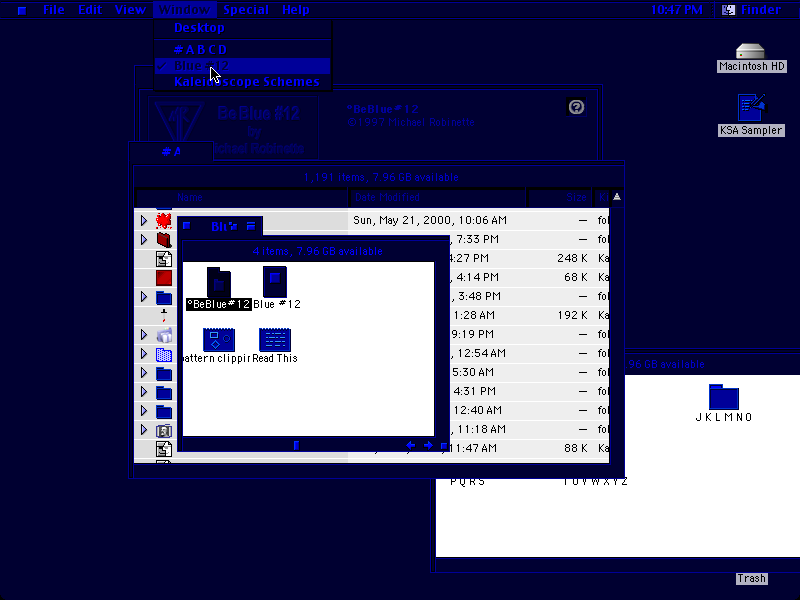800x600 pixels.
Task: Click the zoom box in the Blue #12 title tab
Action: 232,226
